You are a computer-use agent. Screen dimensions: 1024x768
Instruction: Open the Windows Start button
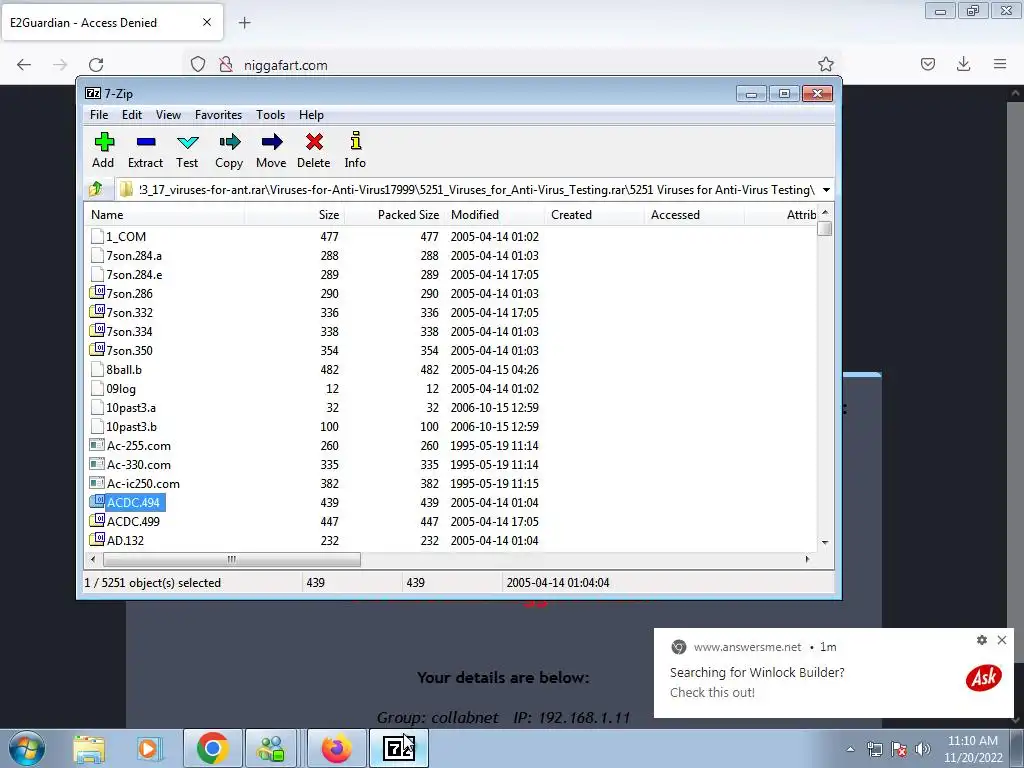(27, 748)
